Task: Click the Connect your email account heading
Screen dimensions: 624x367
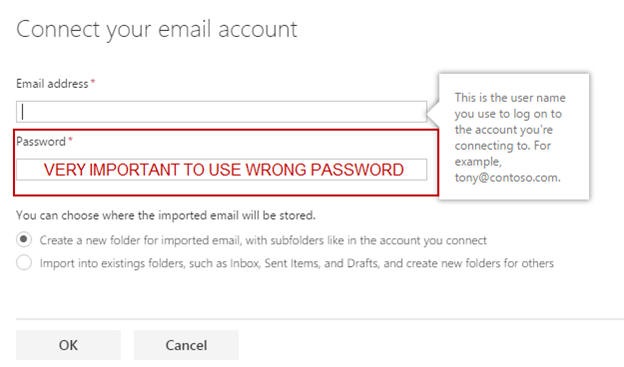Action: point(157,29)
